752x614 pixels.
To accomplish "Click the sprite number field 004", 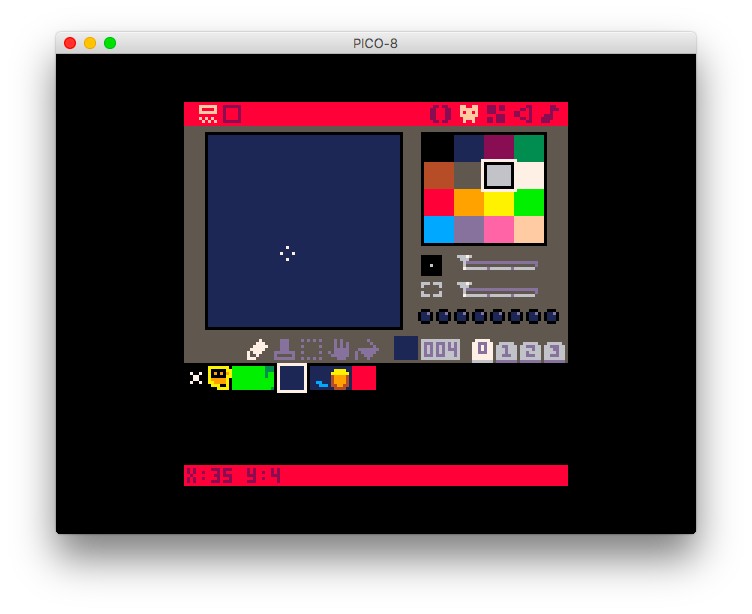I will [x=440, y=350].
